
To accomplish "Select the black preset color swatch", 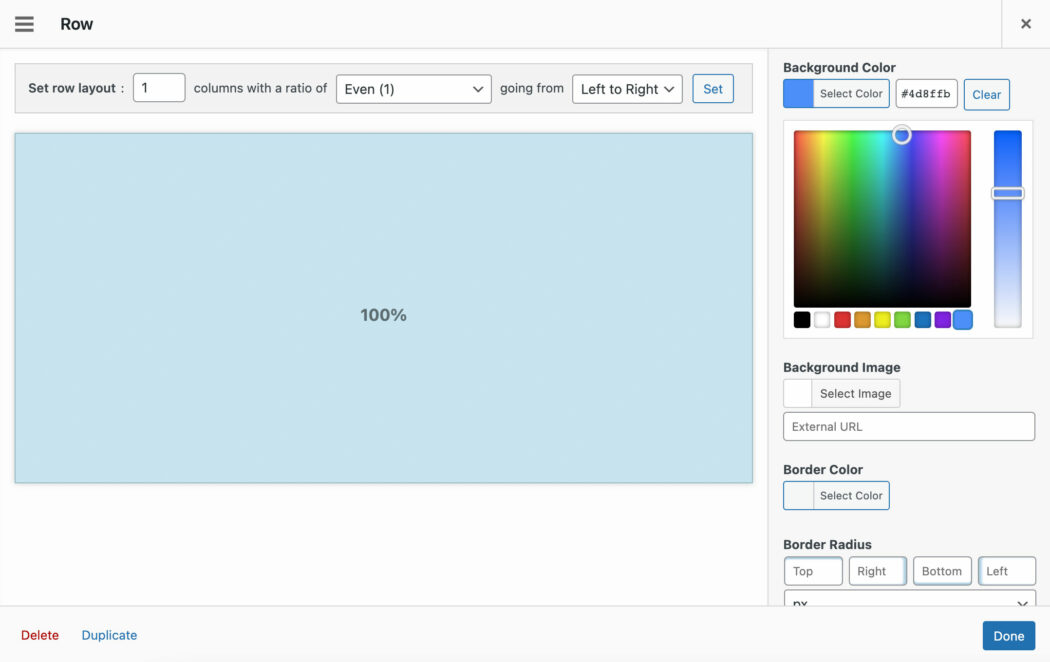I will click(801, 319).
